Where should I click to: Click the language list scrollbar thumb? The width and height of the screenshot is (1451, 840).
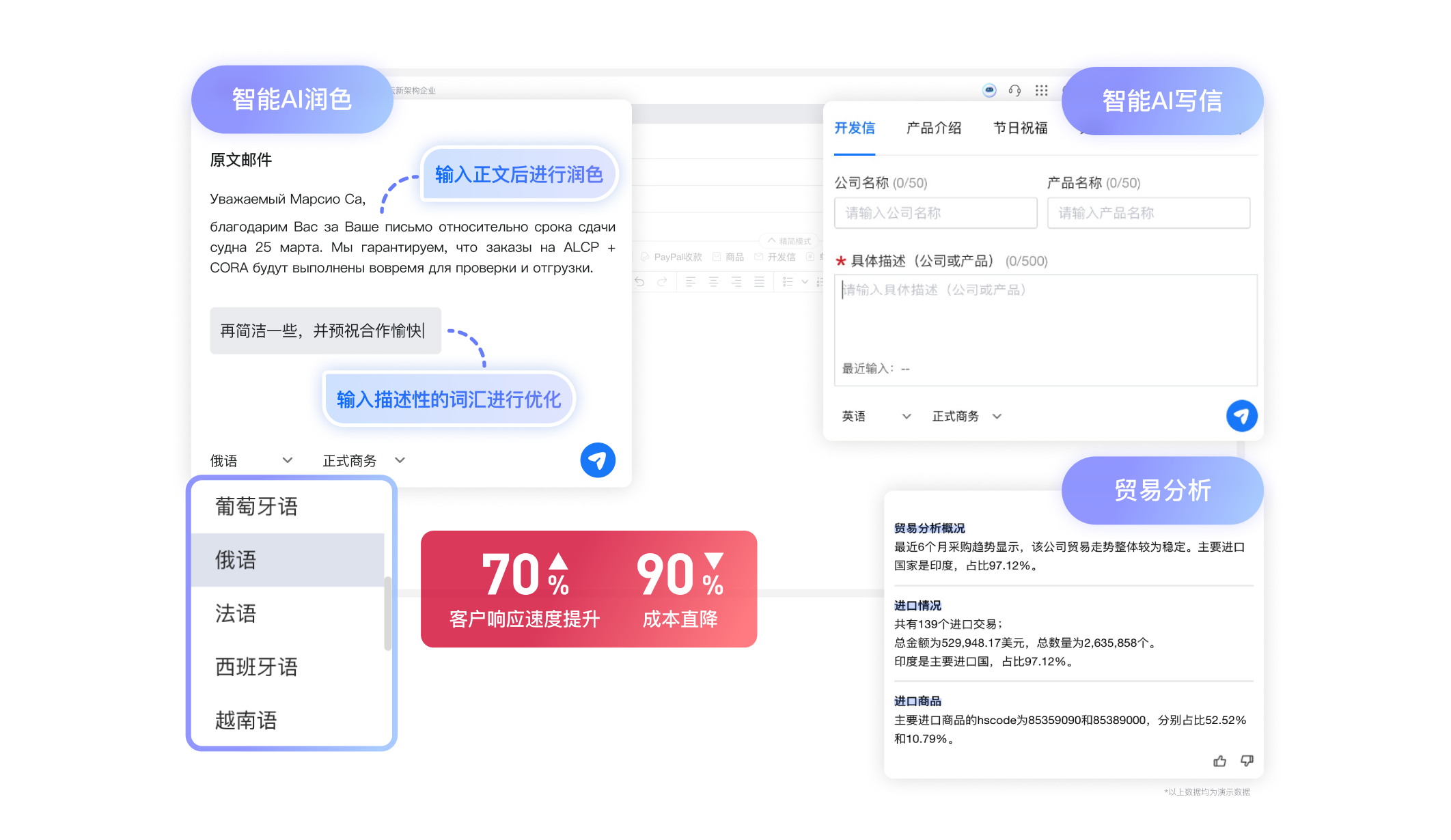click(387, 613)
